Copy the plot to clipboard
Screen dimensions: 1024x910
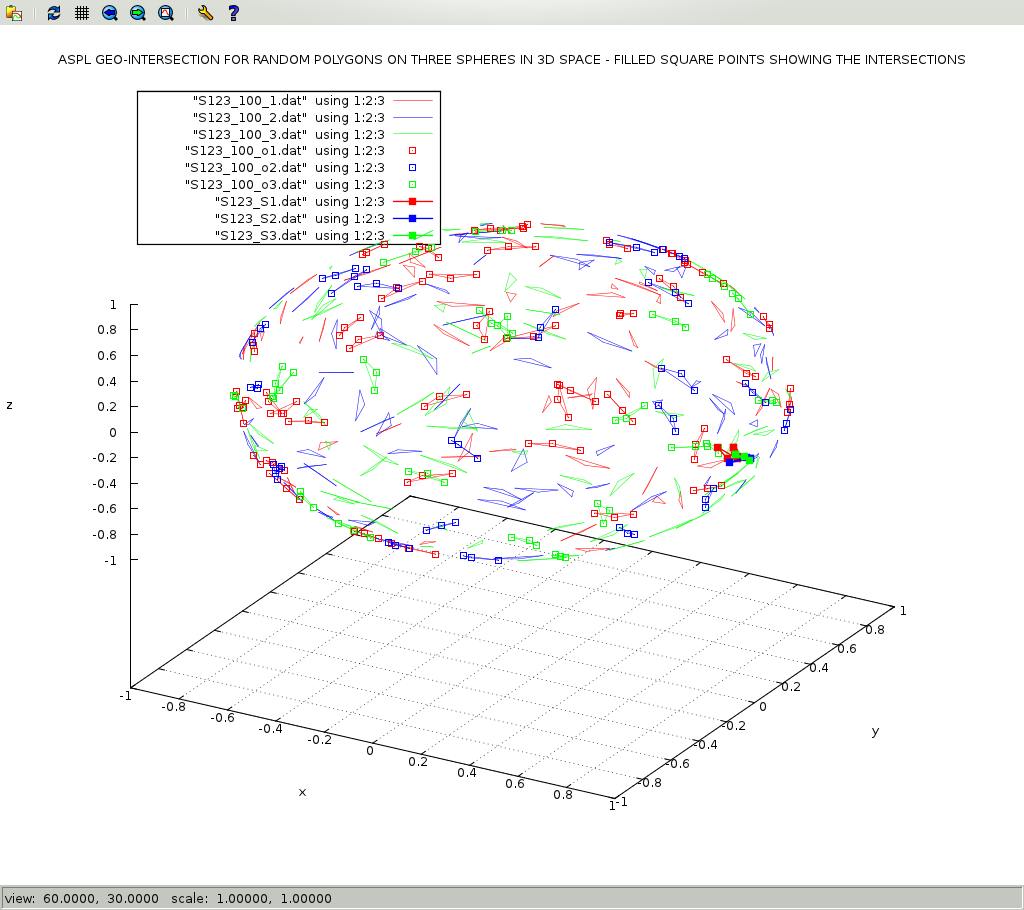pyautogui.click(x=14, y=13)
